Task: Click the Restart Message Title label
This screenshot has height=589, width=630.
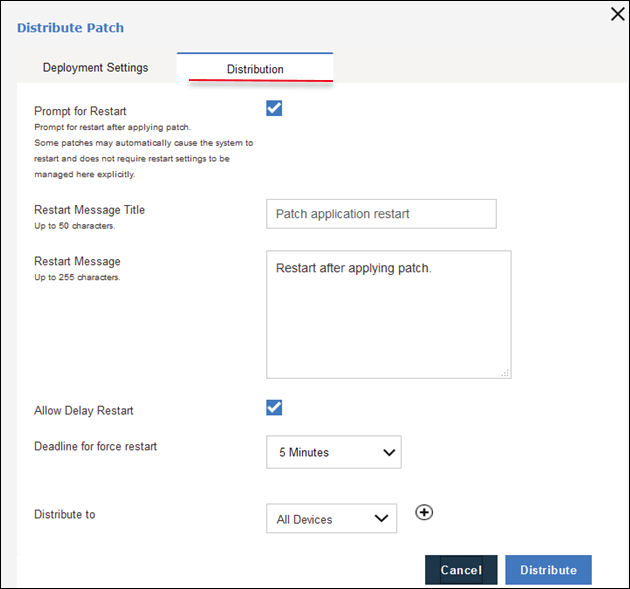Action: [90, 210]
